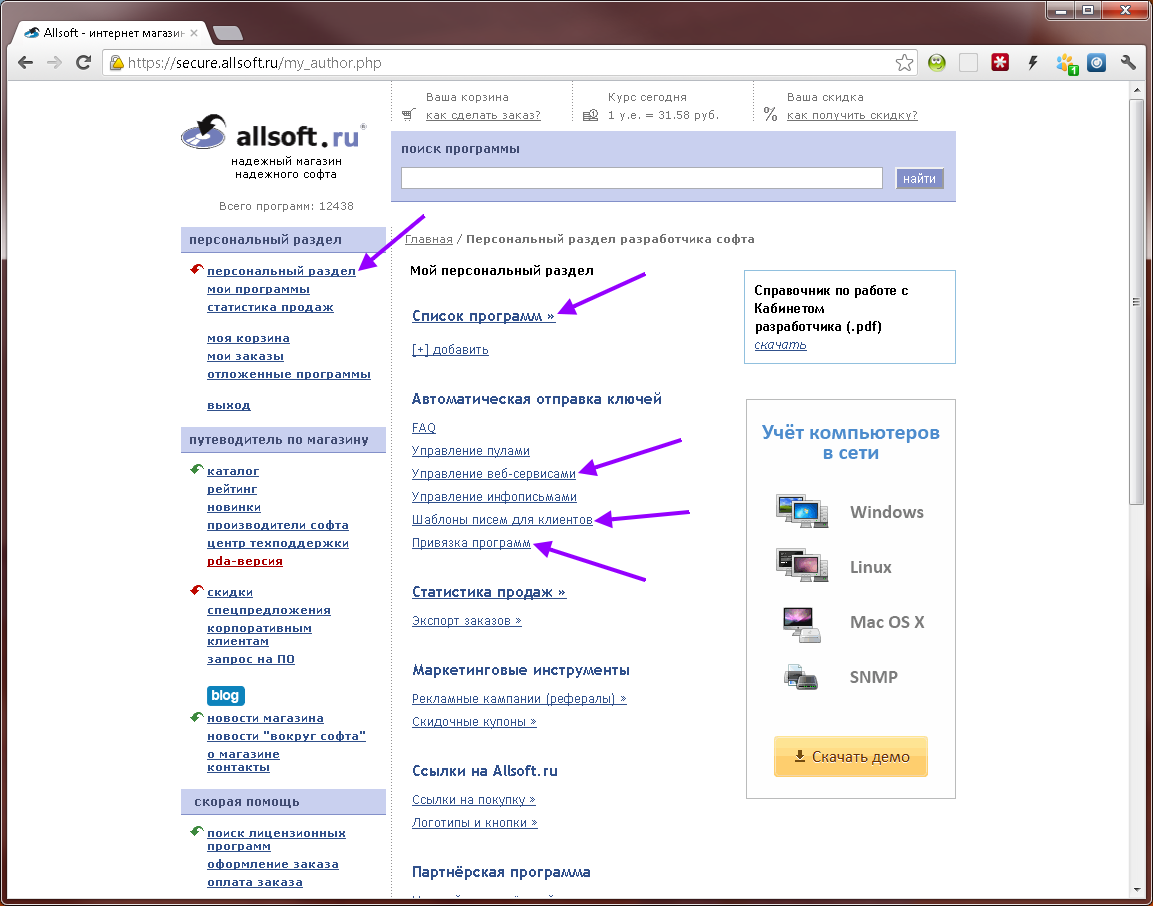Click the vertical page scrollbar thumb
This screenshot has width=1153, height=906.
[x=1137, y=300]
